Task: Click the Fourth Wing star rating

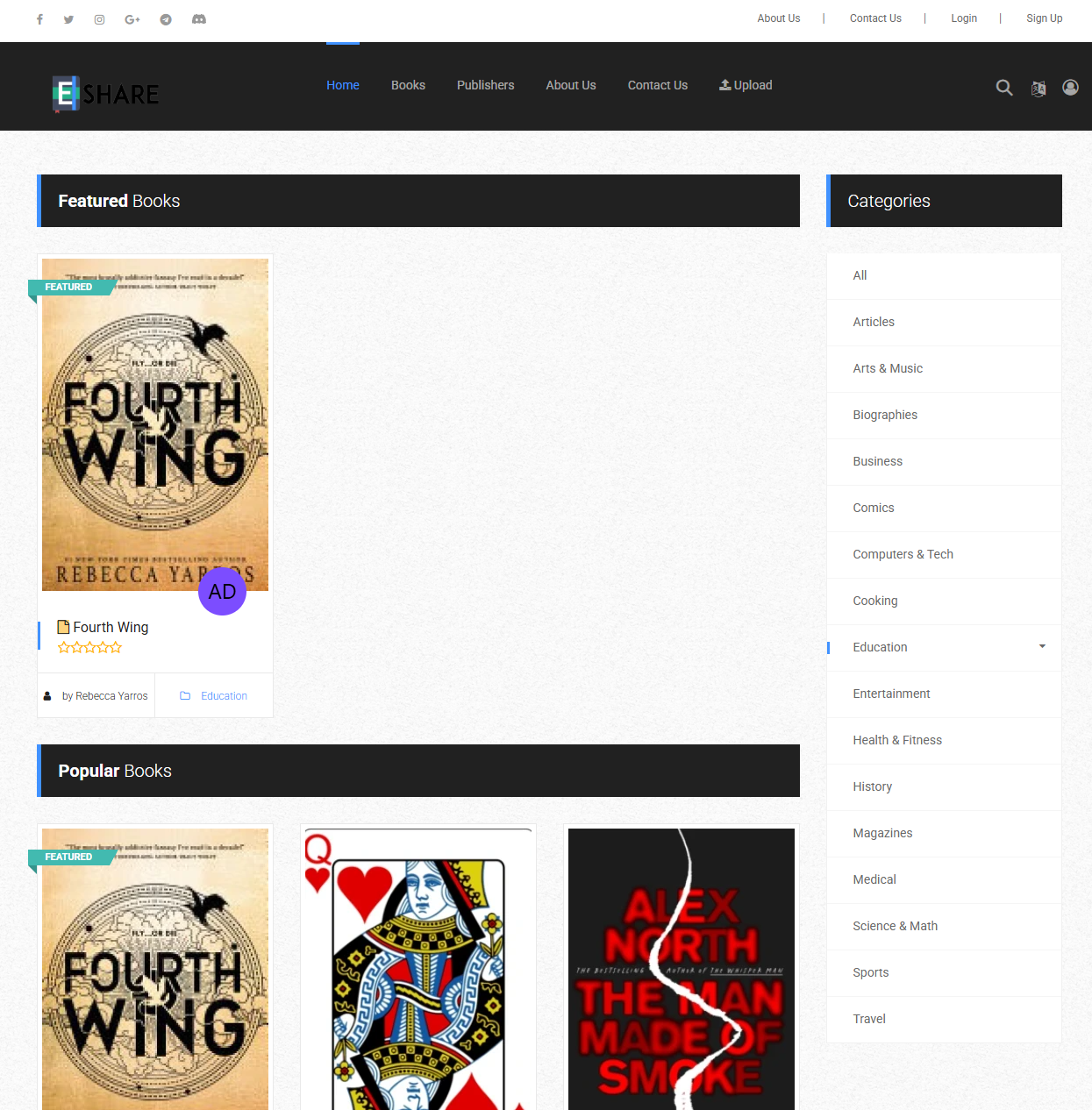Action: click(x=89, y=647)
